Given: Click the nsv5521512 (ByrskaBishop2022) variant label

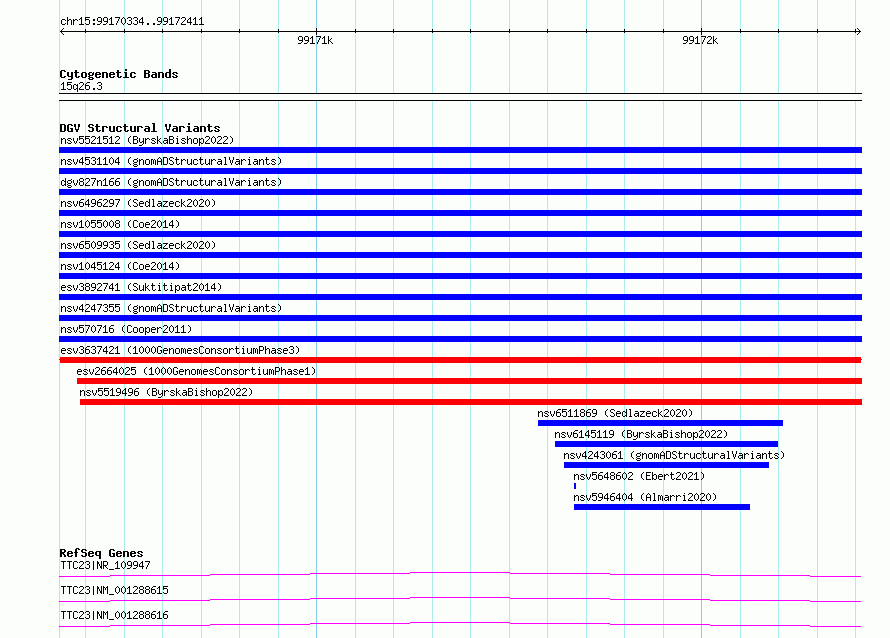Looking at the screenshot, I should point(146,140).
